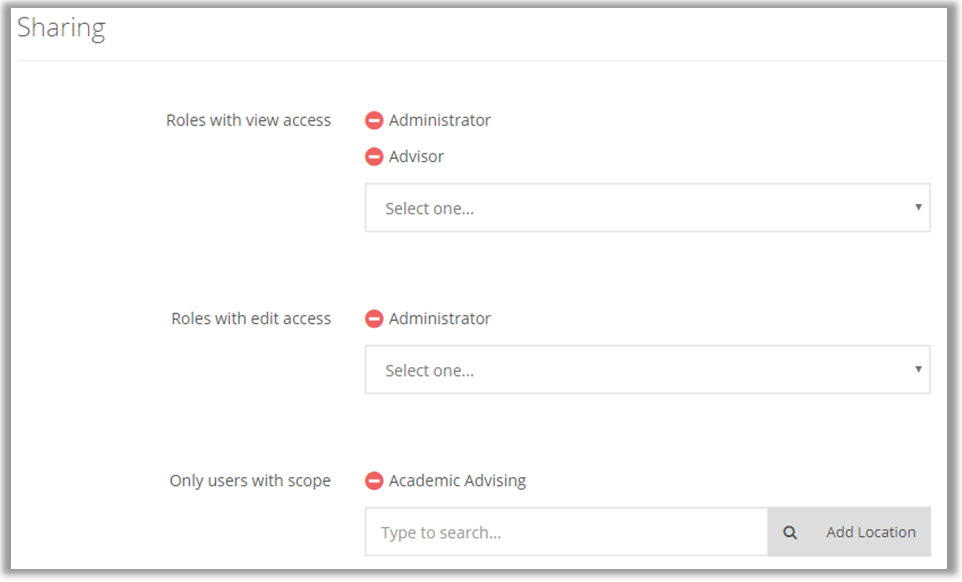Click 'Select one...' placeholder in edit access
Viewport: 962px width, 582px height.
click(x=430, y=371)
